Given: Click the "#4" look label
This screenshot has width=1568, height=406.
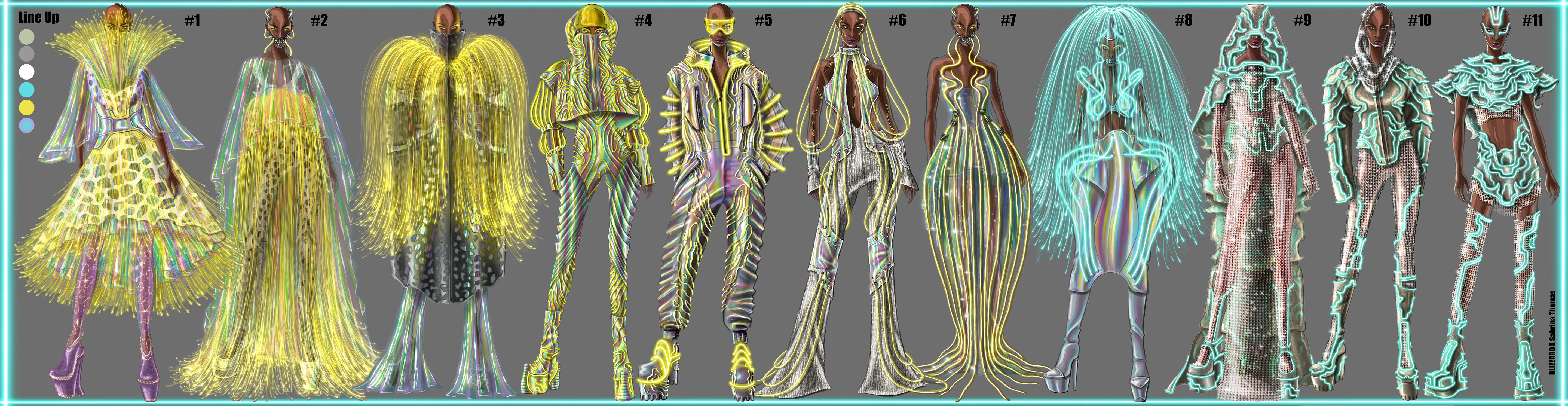Looking at the screenshot, I should (x=643, y=21).
